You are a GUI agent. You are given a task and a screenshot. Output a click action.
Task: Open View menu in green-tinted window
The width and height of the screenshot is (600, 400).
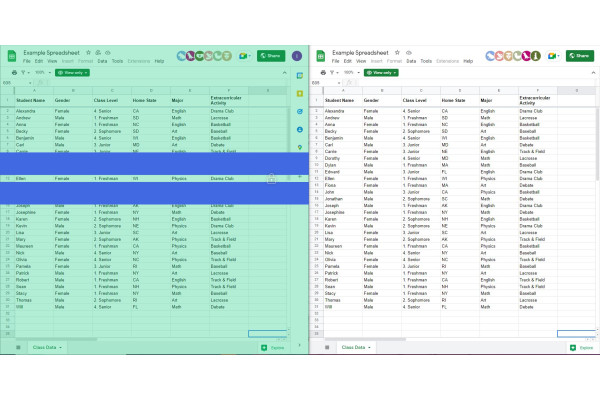(52, 61)
